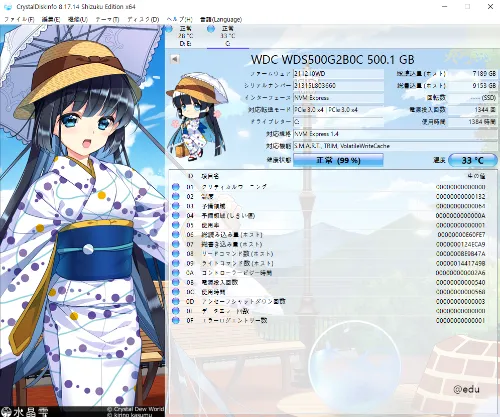Open the 言語(Language) menu
The image size is (500, 417).
pos(221,19)
